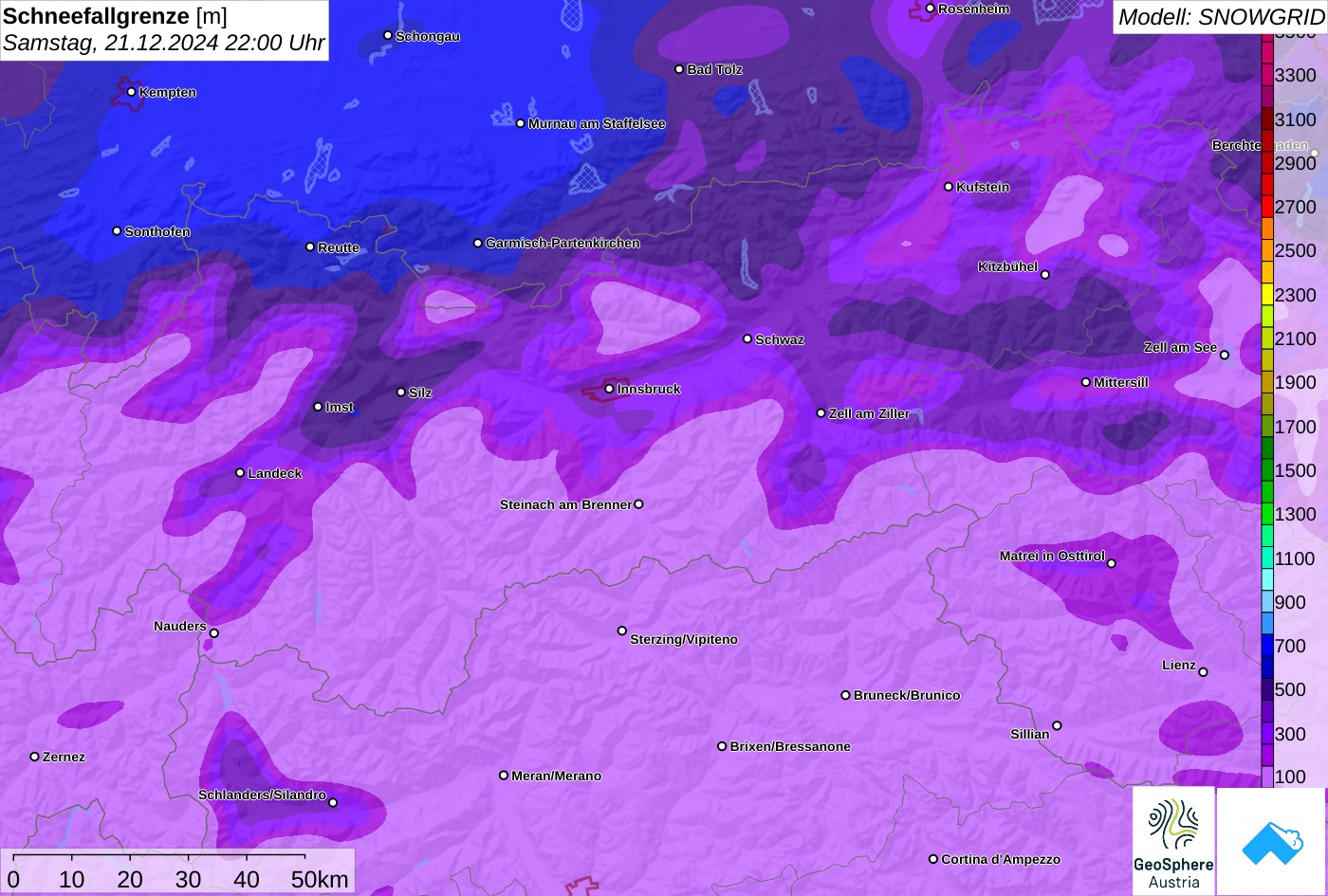Click the 900 legend value

click(x=1290, y=602)
